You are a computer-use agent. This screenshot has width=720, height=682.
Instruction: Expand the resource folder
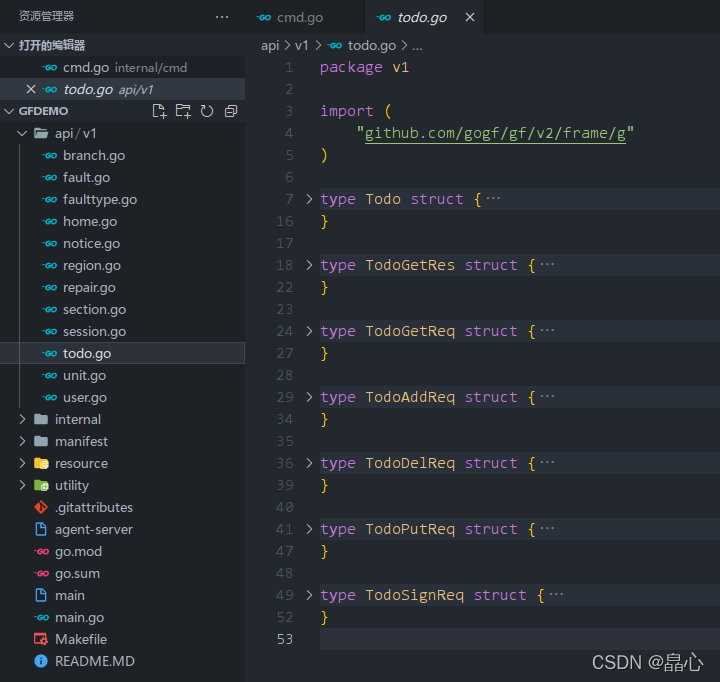(x=22, y=463)
